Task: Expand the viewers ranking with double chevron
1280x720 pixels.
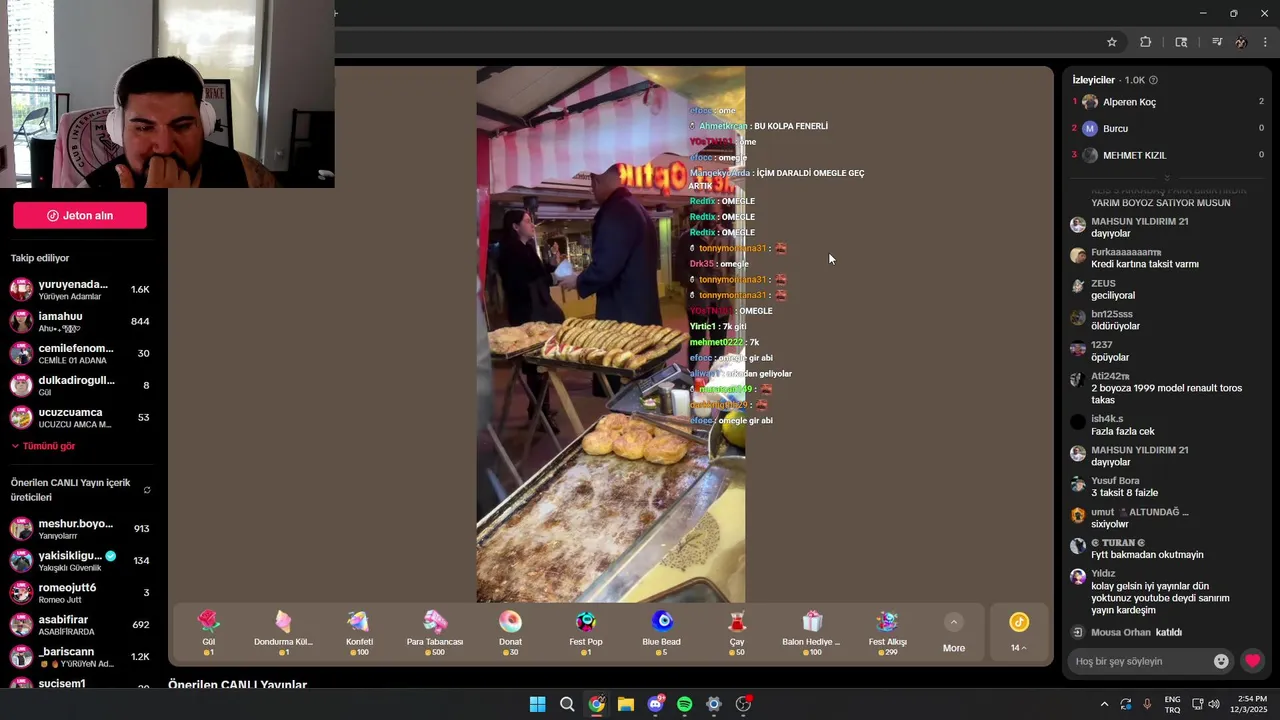Action: 1166,177
